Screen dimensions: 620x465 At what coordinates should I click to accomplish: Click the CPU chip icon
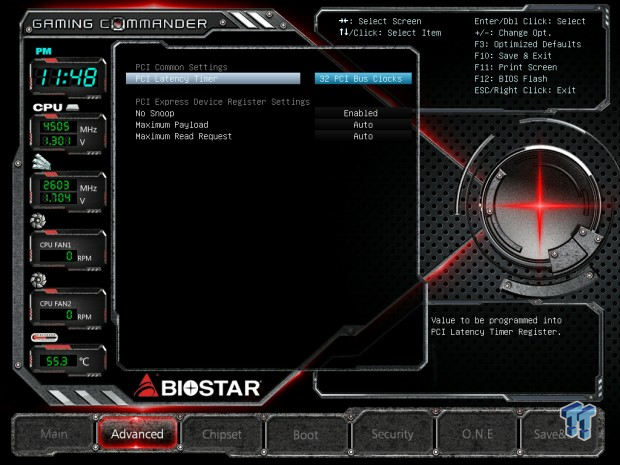click(x=72, y=107)
